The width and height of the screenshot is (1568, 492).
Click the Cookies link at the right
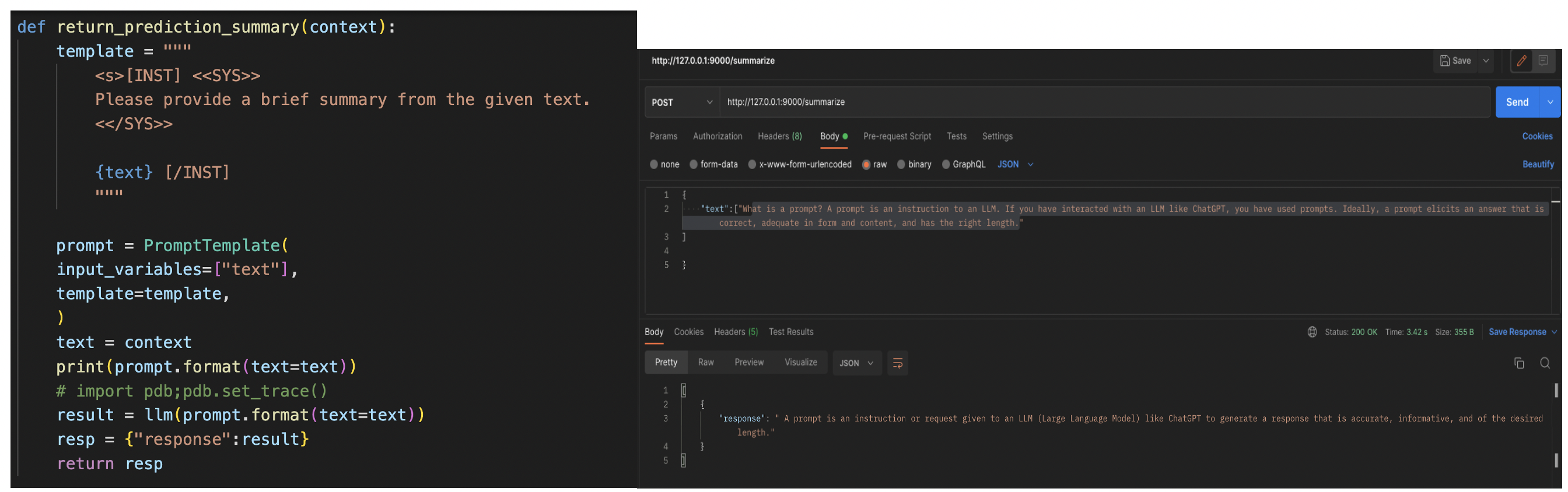[x=1537, y=136]
